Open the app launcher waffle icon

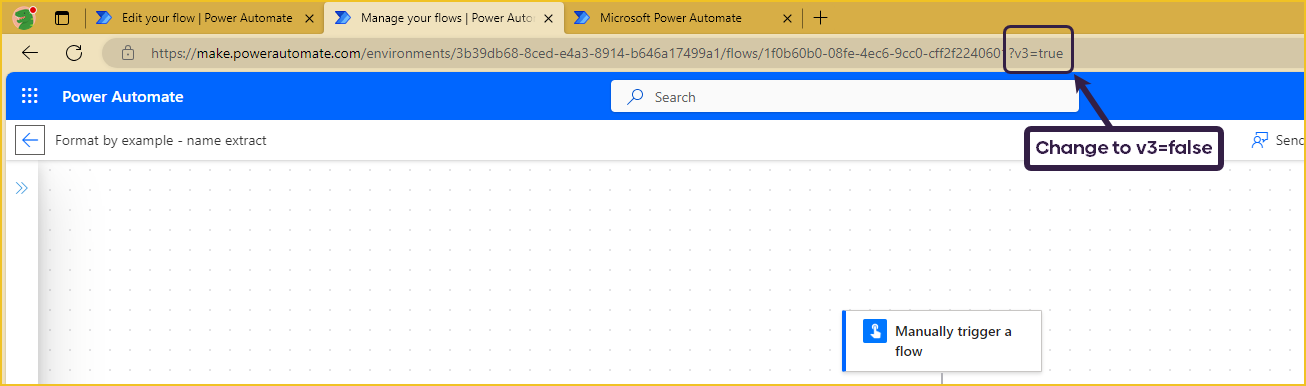point(30,97)
